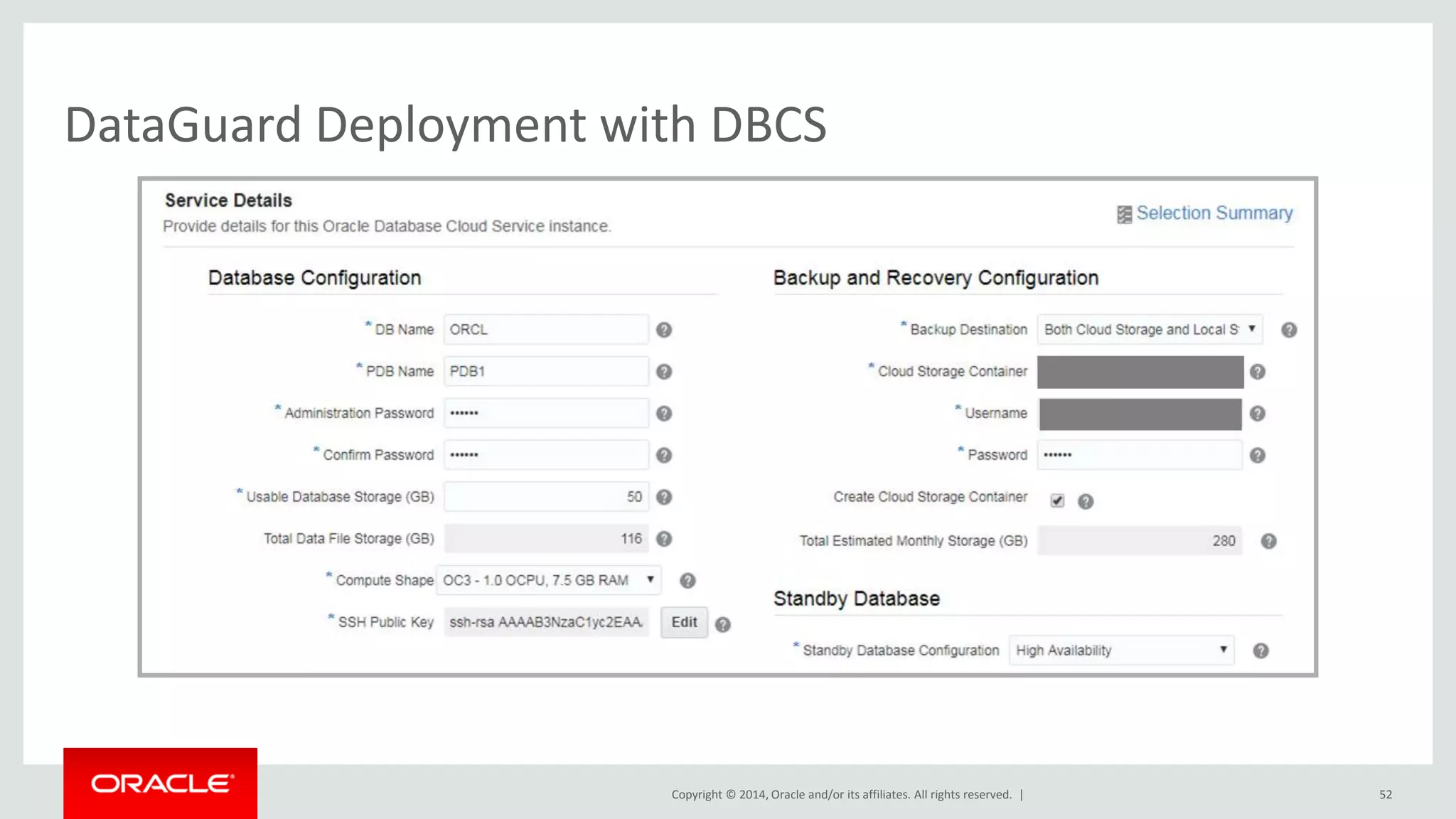
Task: View help for Usable Database Storage
Action: [x=664, y=497]
